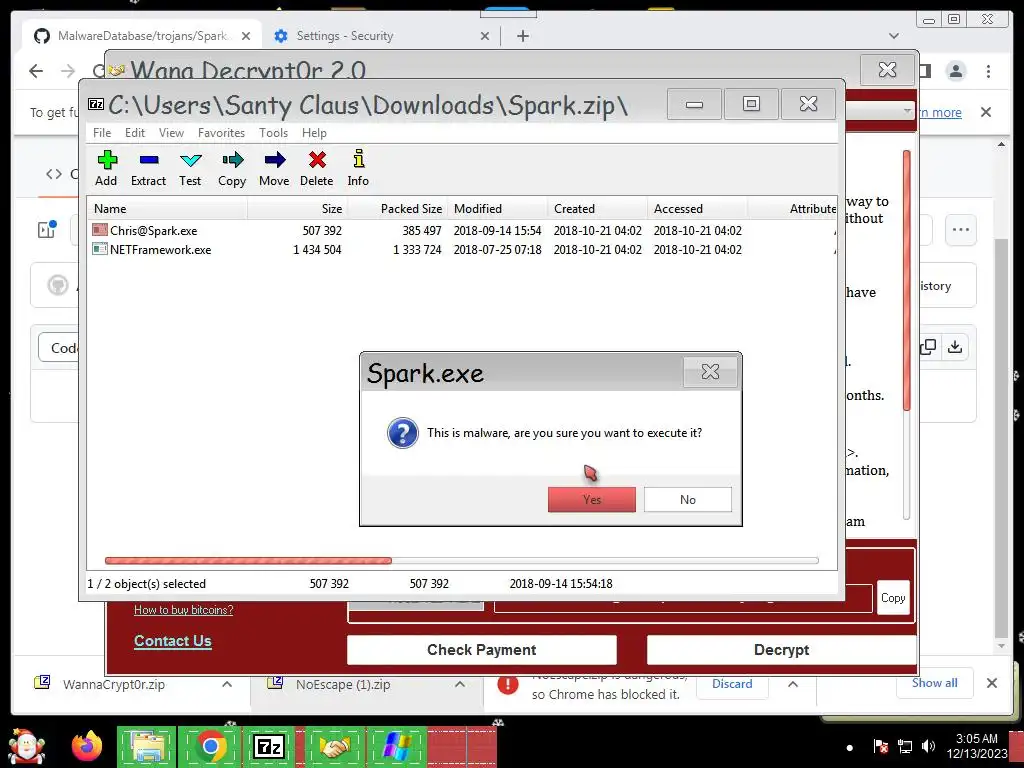
Task: Choose No in the malware prompt
Action: click(x=688, y=500)
